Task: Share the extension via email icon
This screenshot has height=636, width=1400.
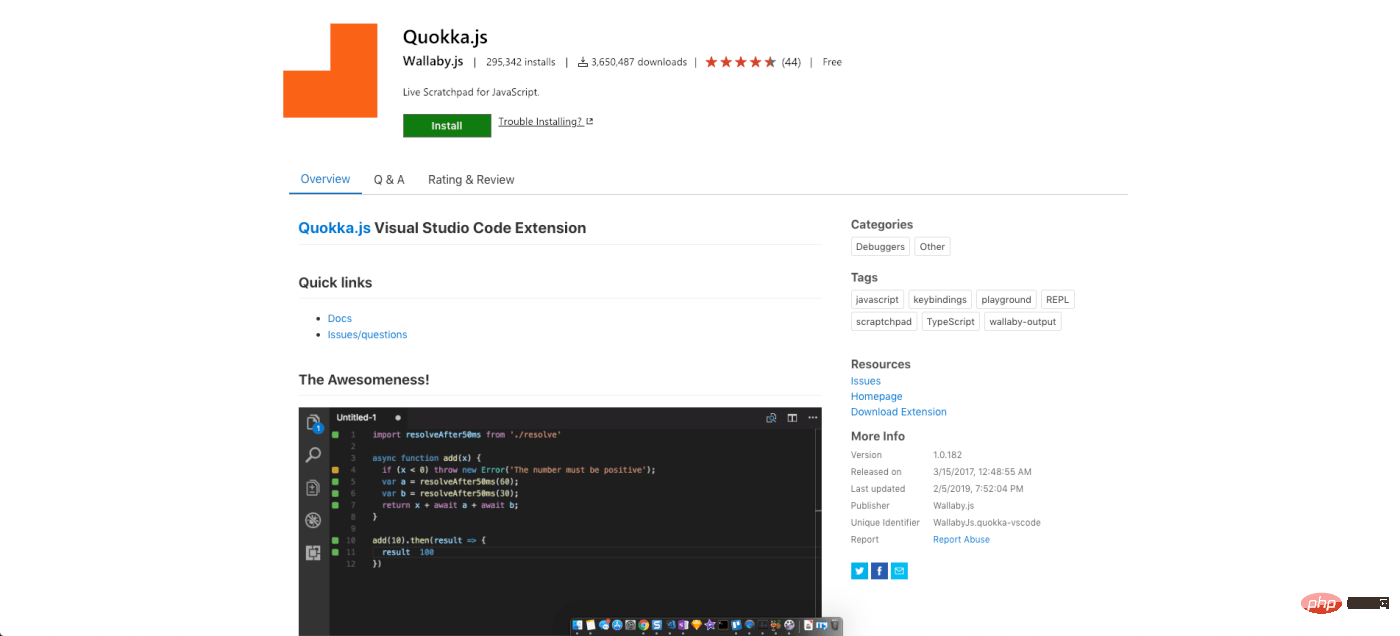Action: [x=899, y=571]
